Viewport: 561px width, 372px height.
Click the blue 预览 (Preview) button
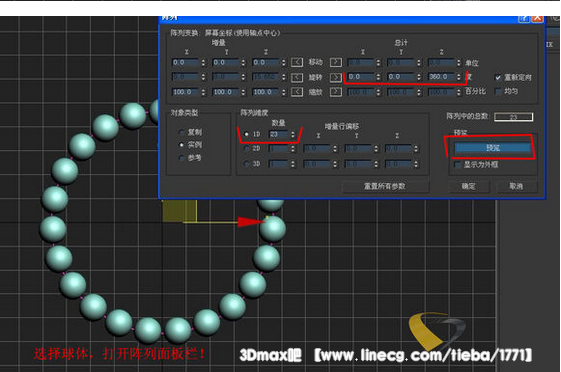[x=493, y=148]
